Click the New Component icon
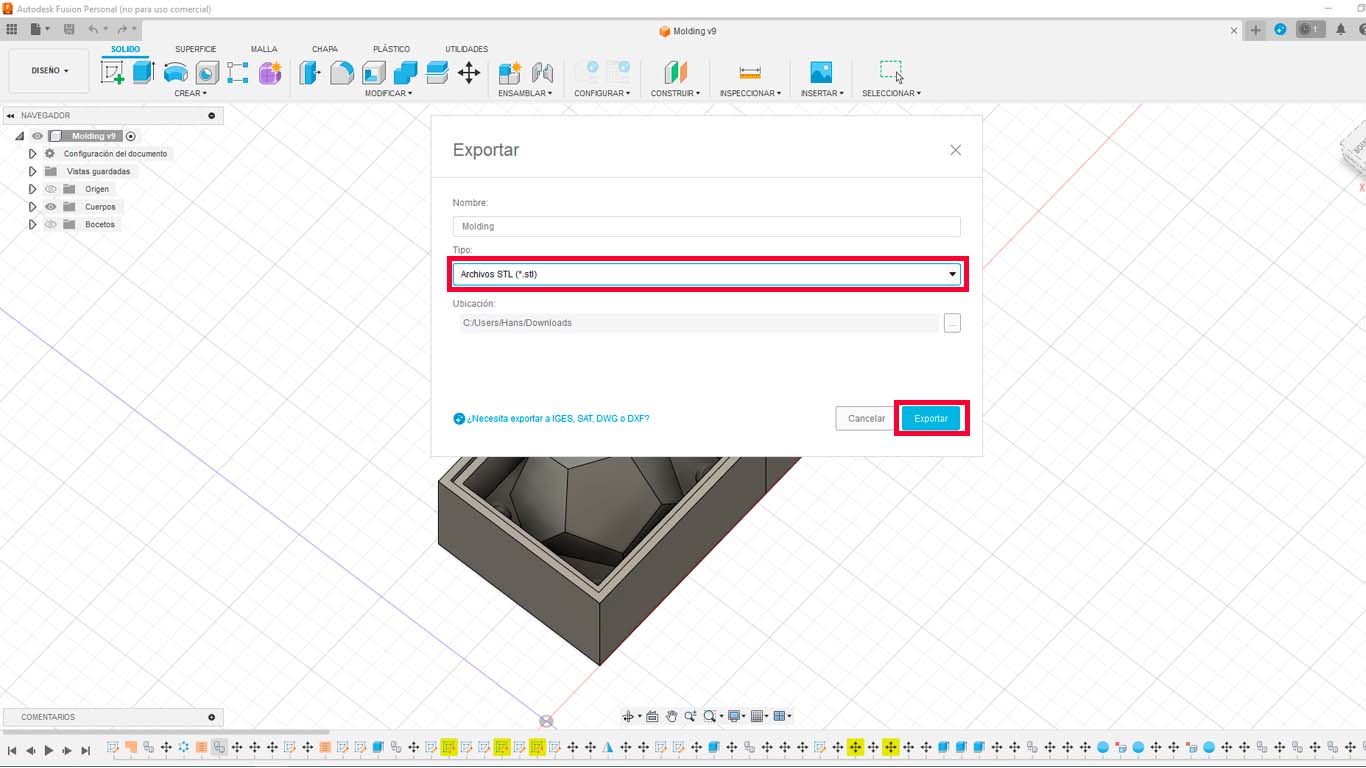Image resolution: width=1366 pixels, height=768 pixels. pyautogui.click(x=510, y=73)
